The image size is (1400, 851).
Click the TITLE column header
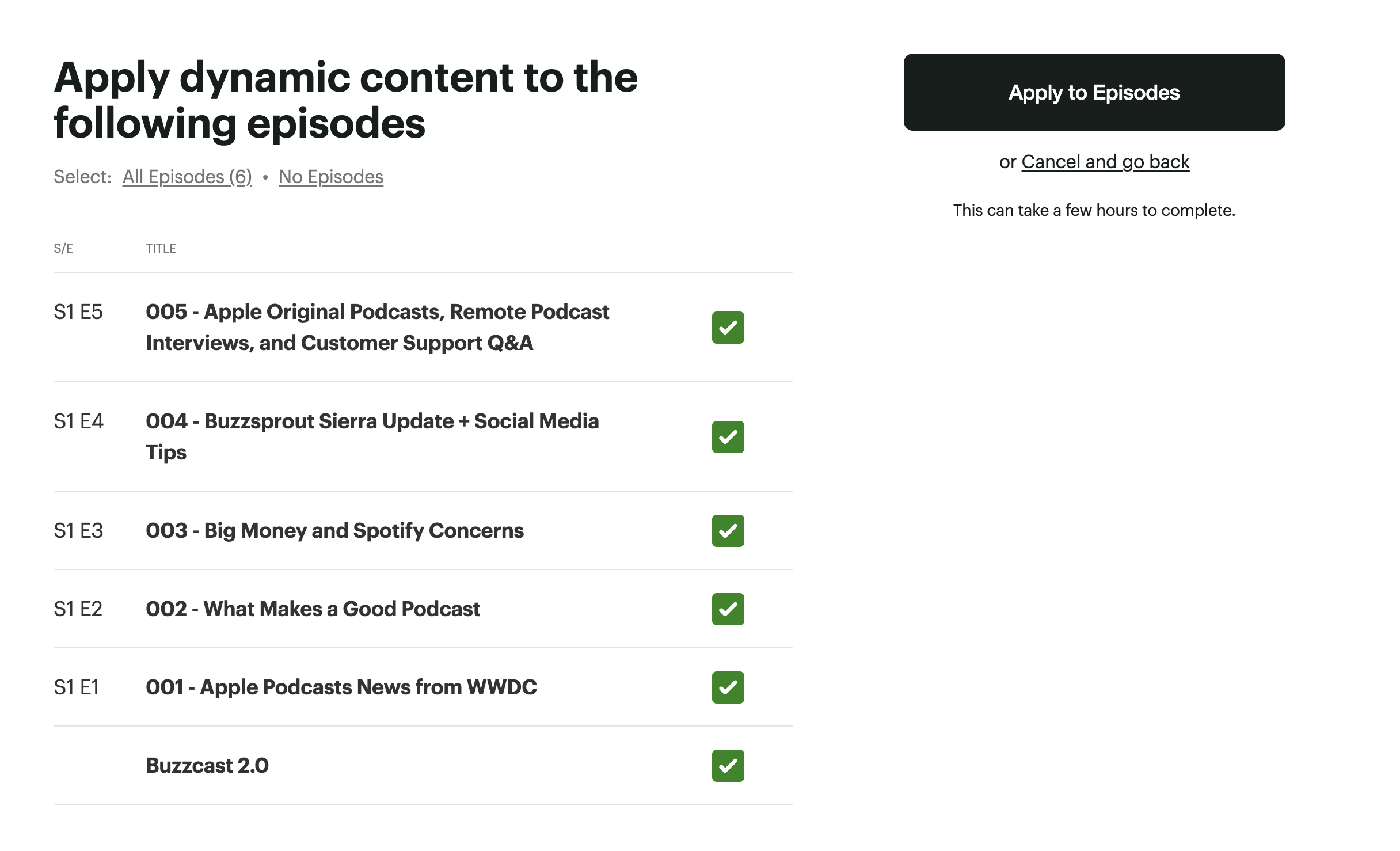(x=161, y=248)
